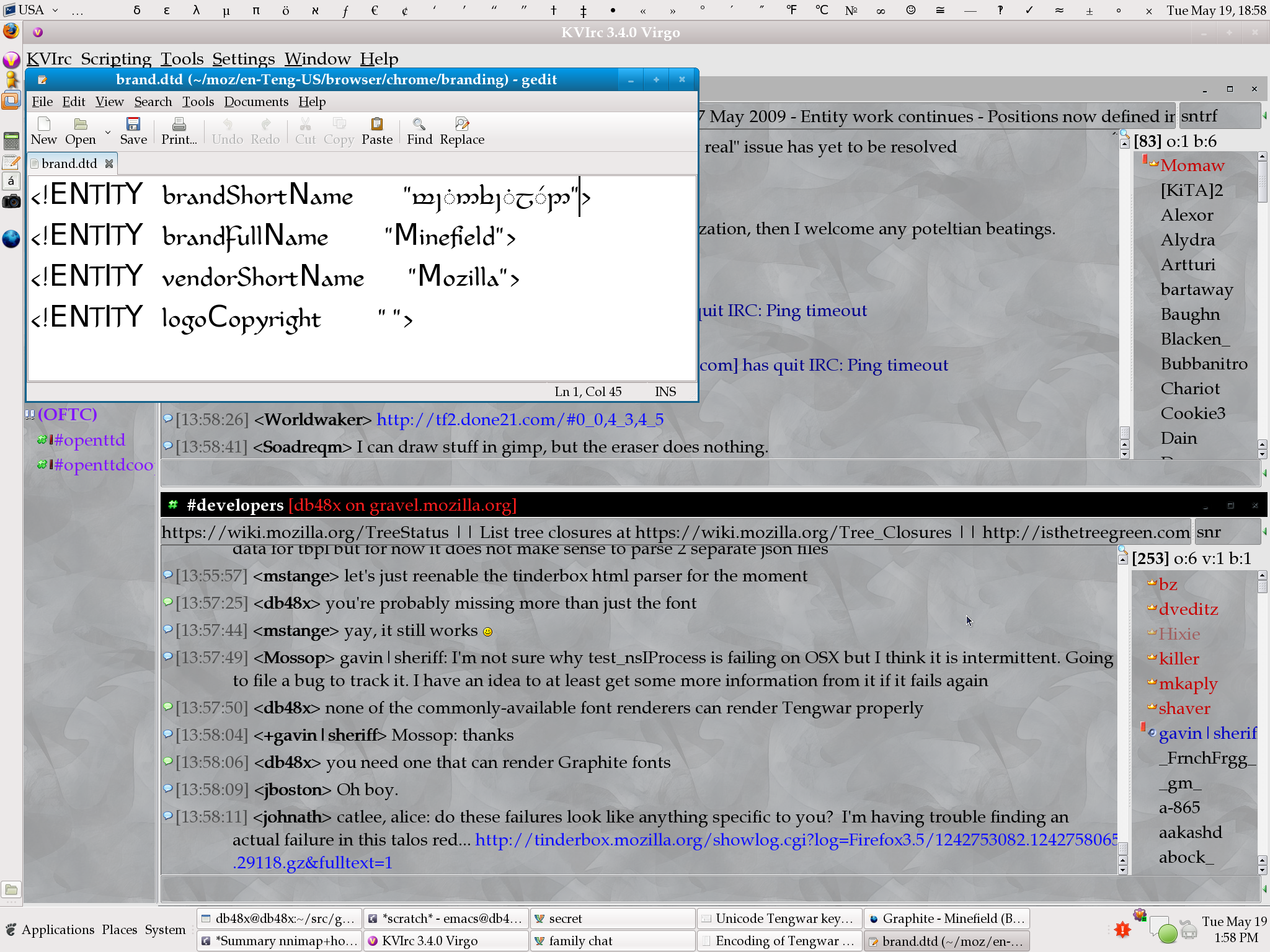Select nick 'mkaply' in #developers list
The width and height of the screenshot is (1270, 952).
[1188, 684]
